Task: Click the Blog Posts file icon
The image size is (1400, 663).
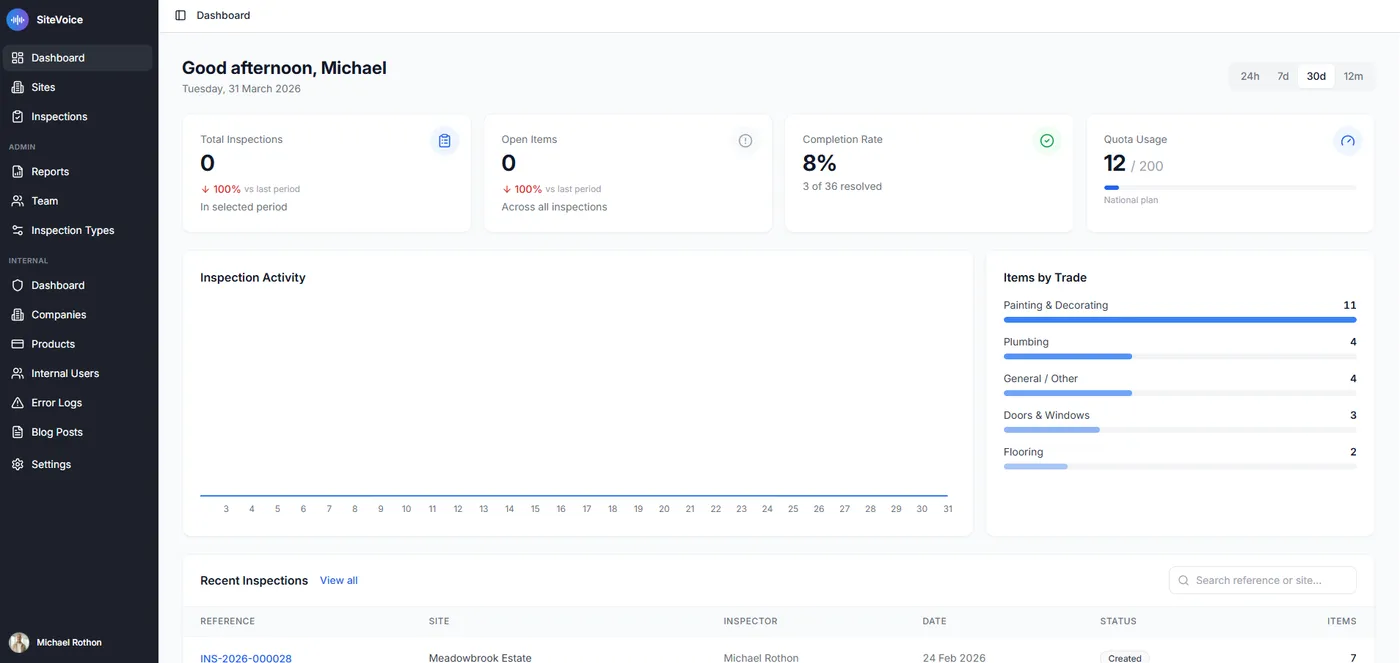Action: point(17,432)
